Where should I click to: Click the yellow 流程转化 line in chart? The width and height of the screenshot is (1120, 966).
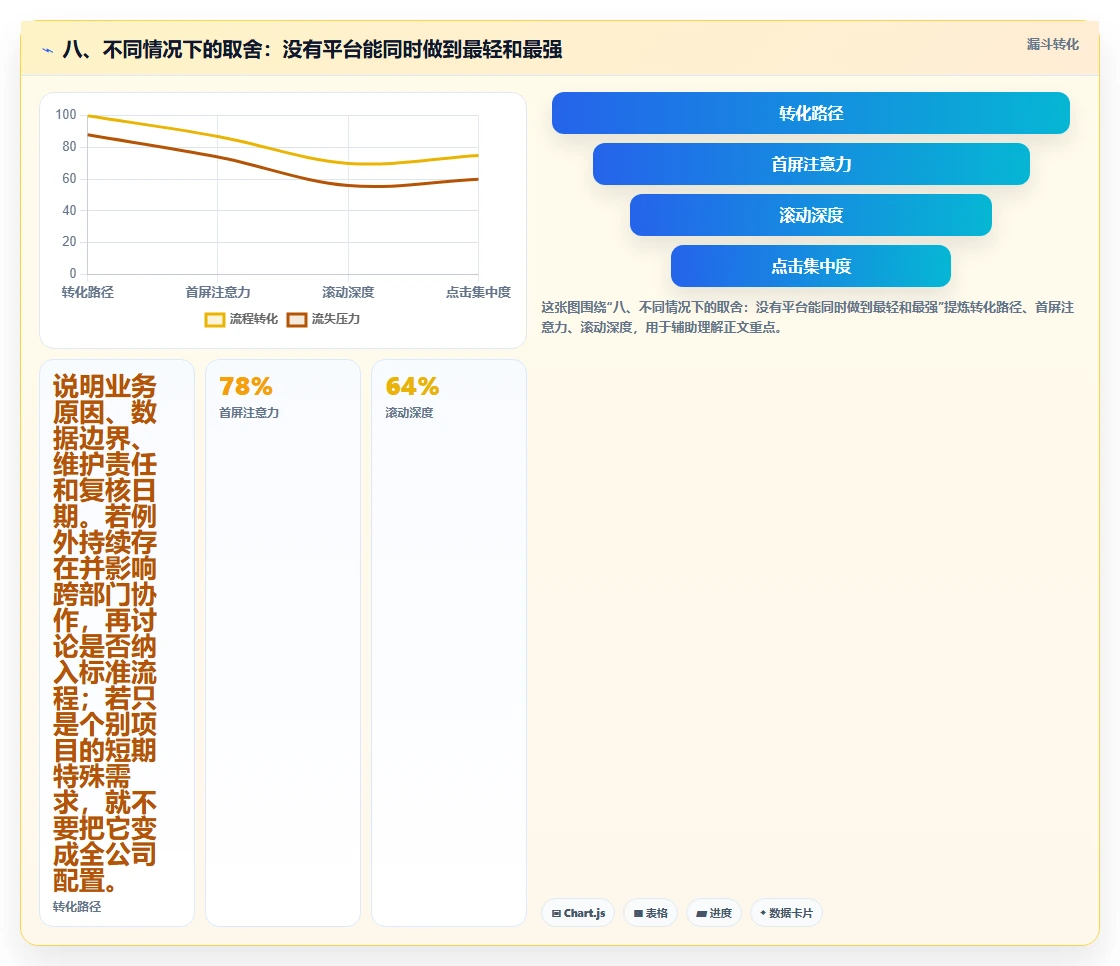284,151
